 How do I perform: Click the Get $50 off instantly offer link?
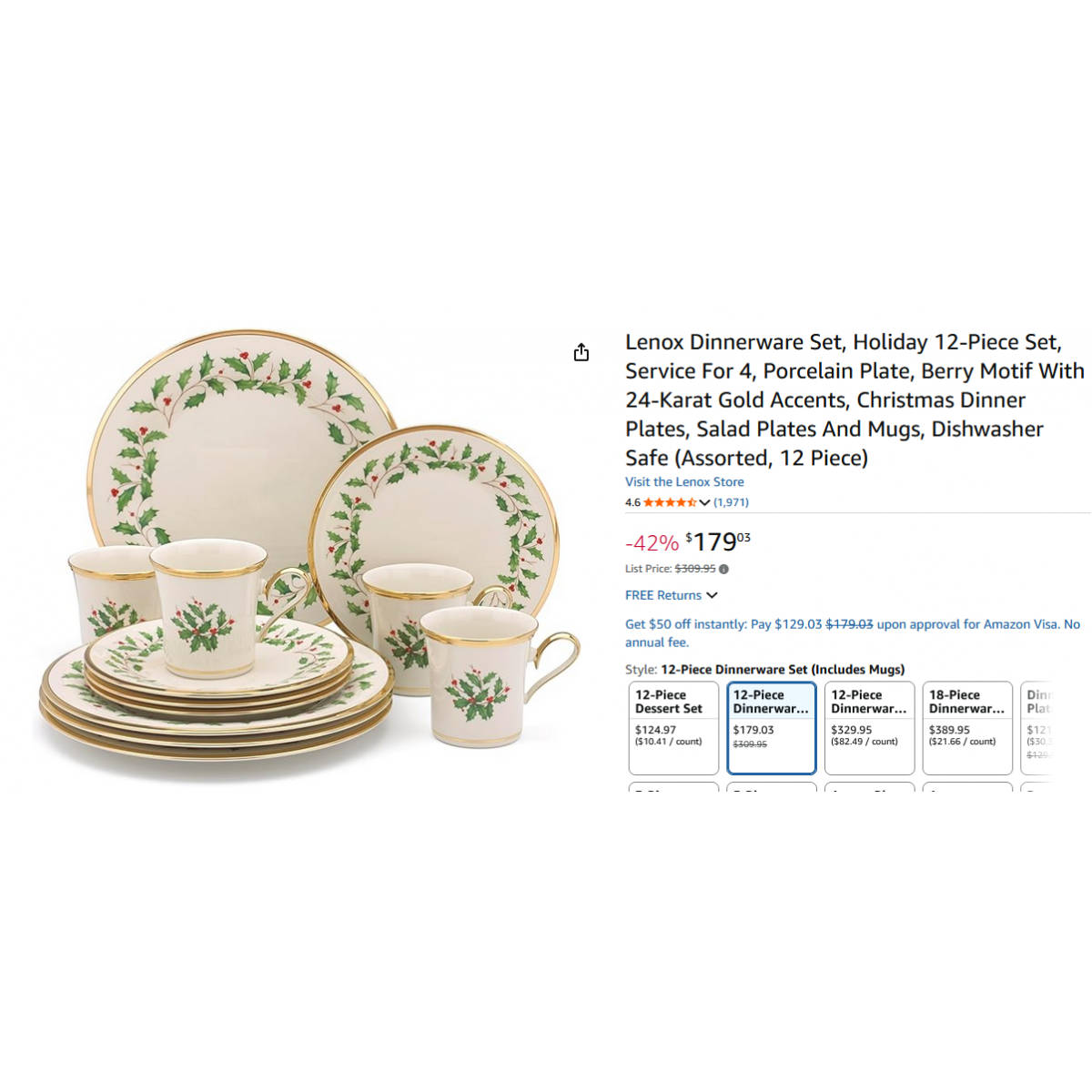point(853,633)
